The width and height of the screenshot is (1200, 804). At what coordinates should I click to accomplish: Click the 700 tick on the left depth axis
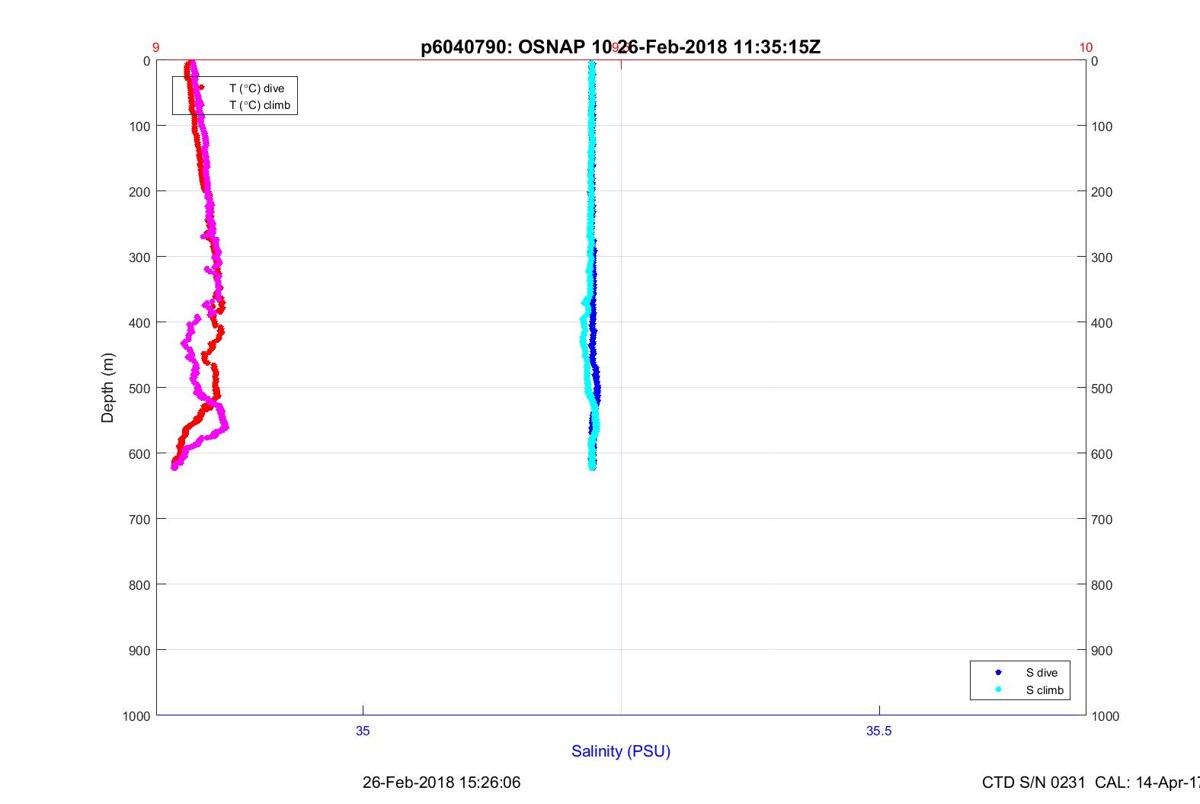click(140, 519)
